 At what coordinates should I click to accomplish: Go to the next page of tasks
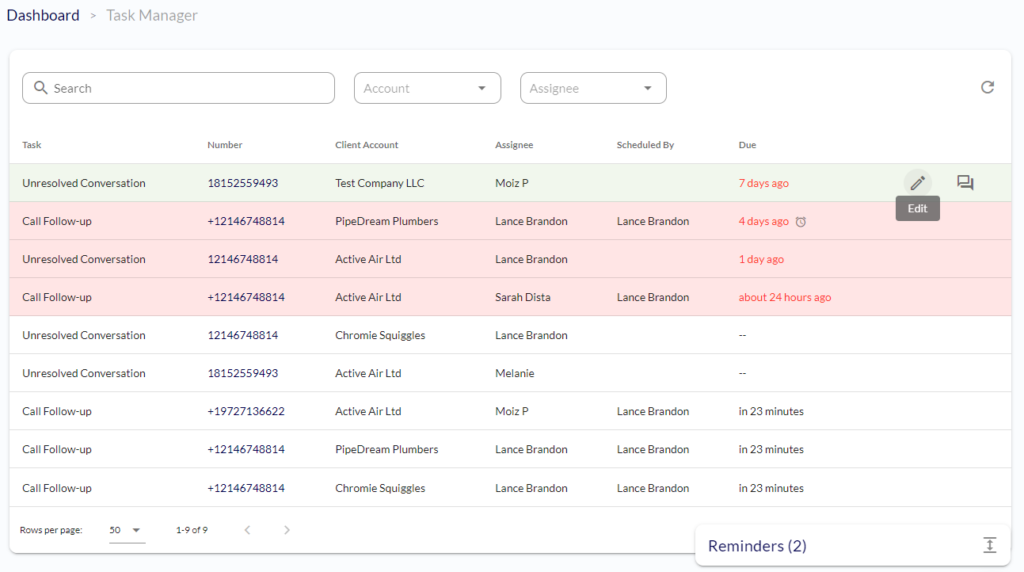(287, 530)
